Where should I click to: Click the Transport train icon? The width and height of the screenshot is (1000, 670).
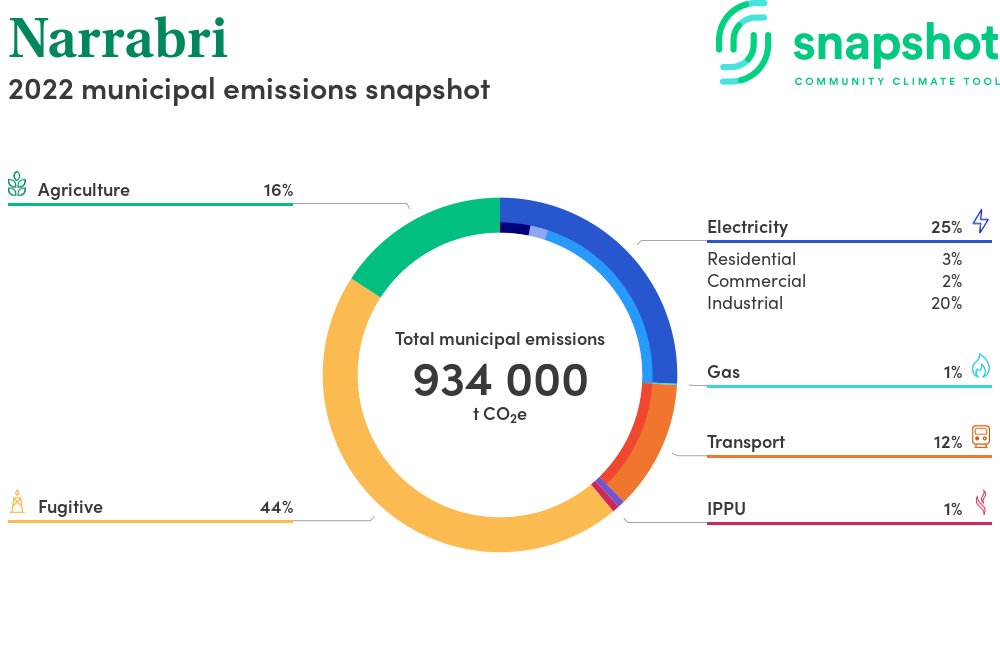coord(980,437)
